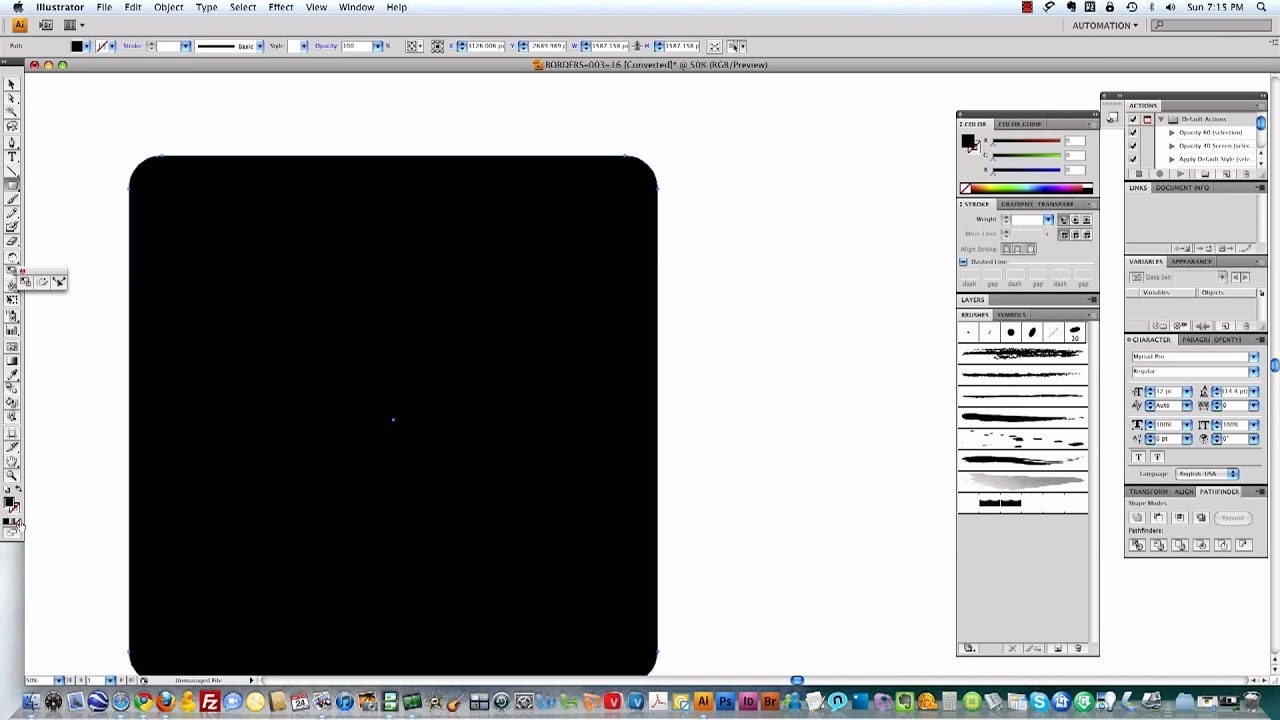Click Exclude shape mode icon
The width and height of the screenshot is (1280, 720).
tap(1201, 517)
